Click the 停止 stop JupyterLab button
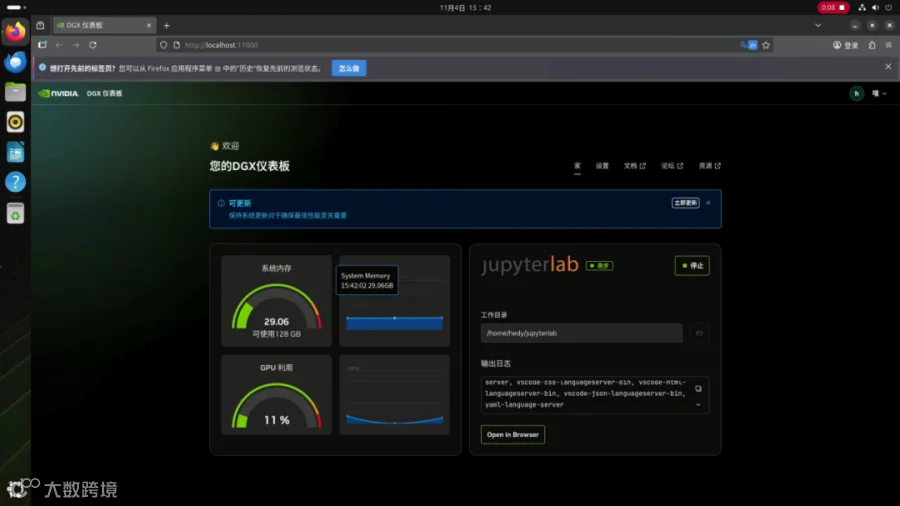 [692, 266]
